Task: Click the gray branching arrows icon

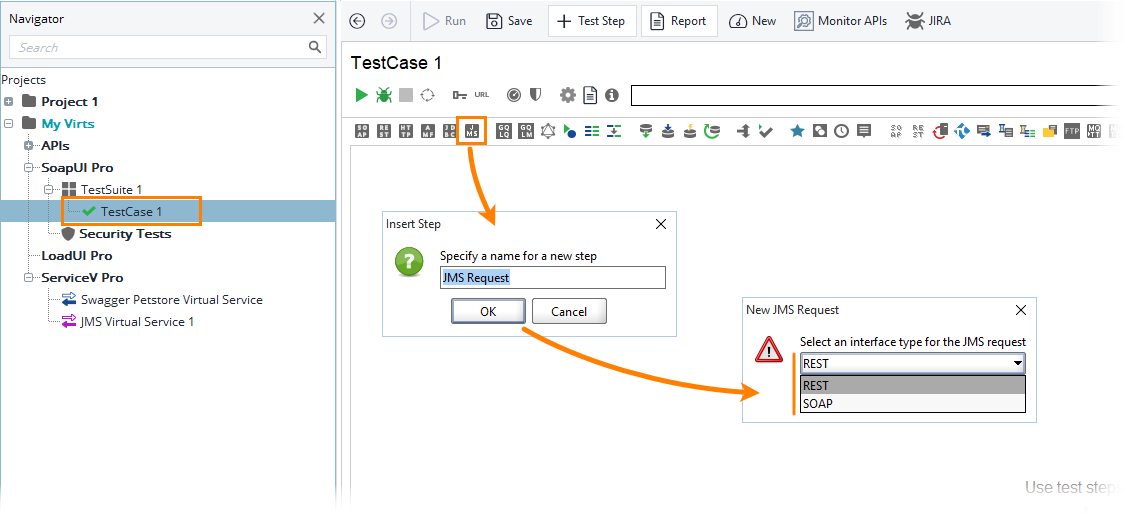Action: (743, 131)
